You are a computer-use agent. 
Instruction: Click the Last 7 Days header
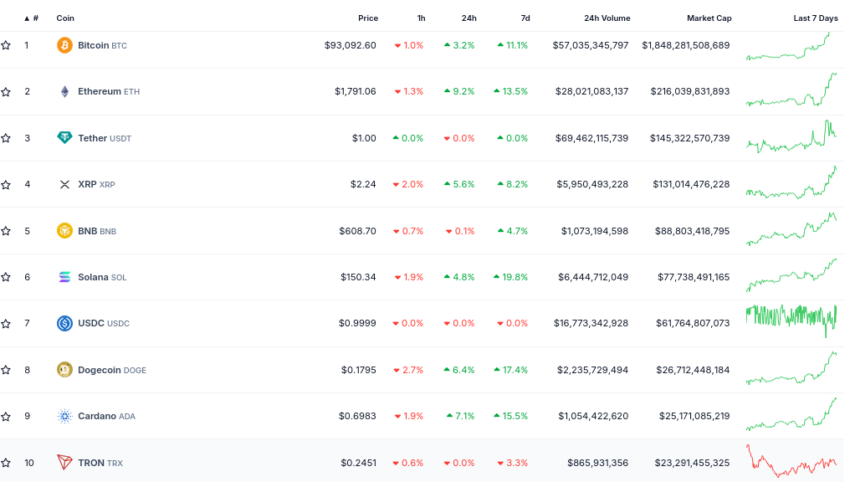[x=815, y=18]
